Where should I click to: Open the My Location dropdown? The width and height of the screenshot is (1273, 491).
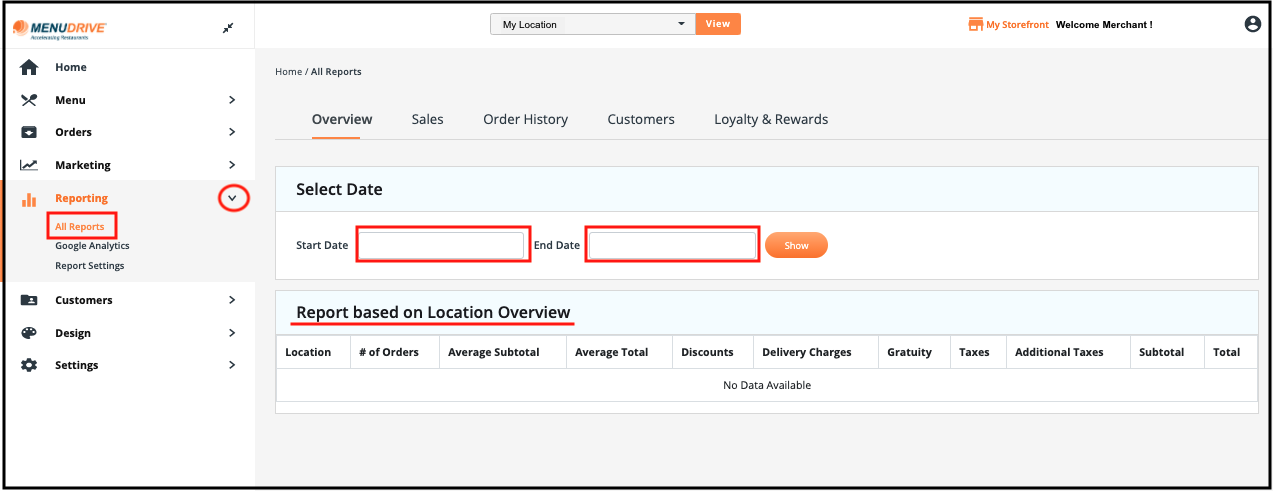[592, 24]
